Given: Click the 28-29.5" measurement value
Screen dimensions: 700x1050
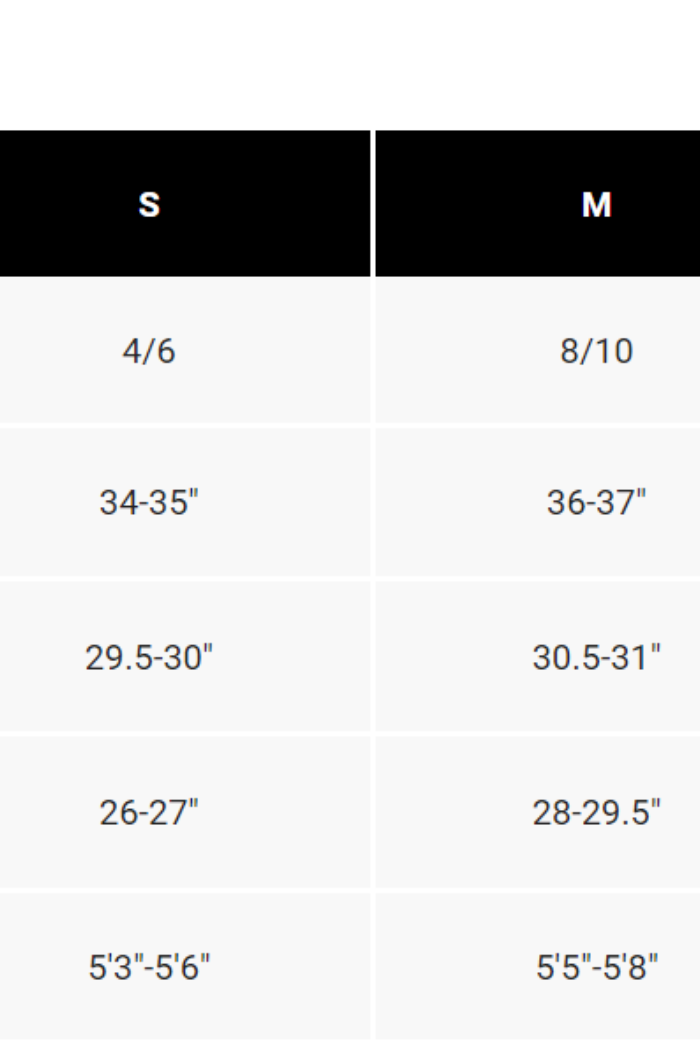Looking at the screenshot, I should pos(596,812).
